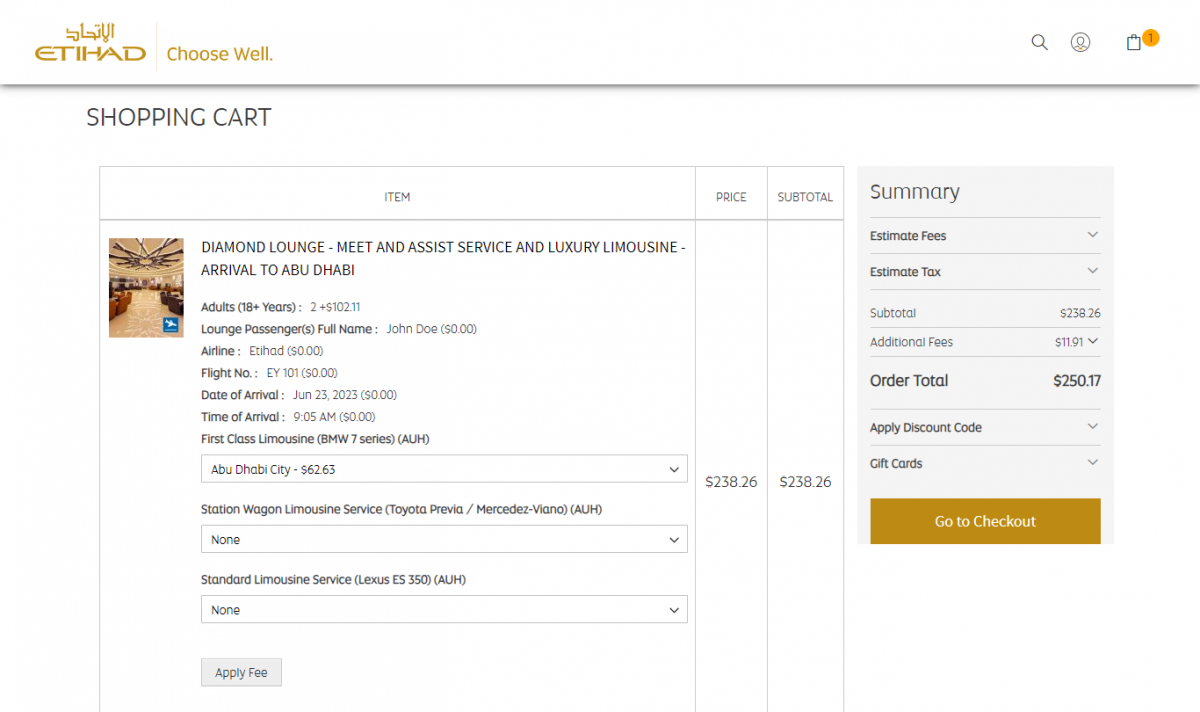
Task: Expand Additional Fees breakdown chevron
Action: click(x=1093, y=341)
